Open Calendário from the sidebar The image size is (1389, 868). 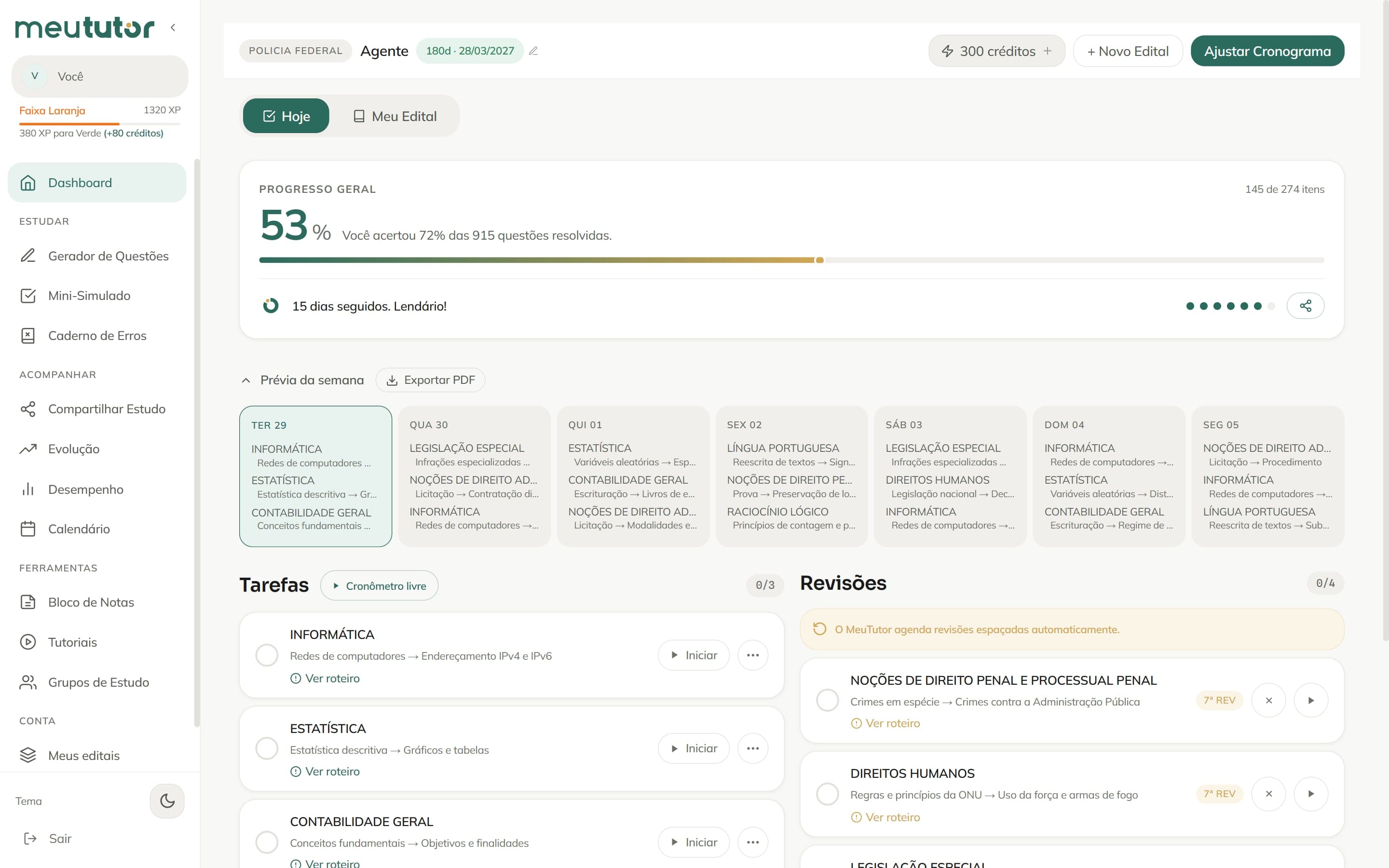pyautogui.click(x=97, y=529)
